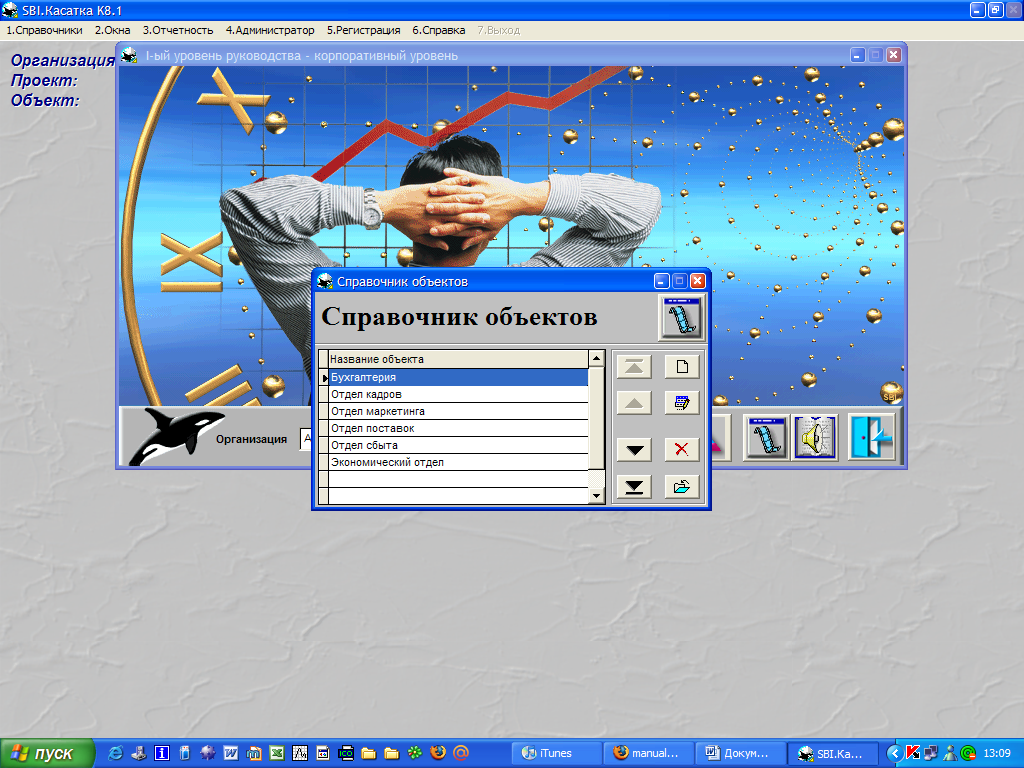The width and height of the screenshot is (1024, 768).
Task: Click the red Kaspersky K tray icon
Action: (x=912, y=753)
